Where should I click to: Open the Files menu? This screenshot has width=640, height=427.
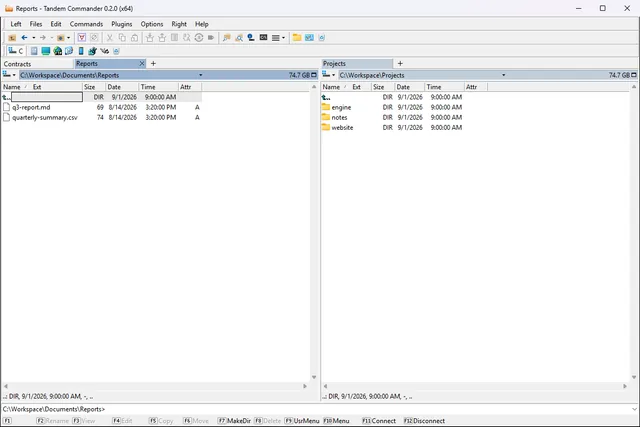click(x=36, y=24)
